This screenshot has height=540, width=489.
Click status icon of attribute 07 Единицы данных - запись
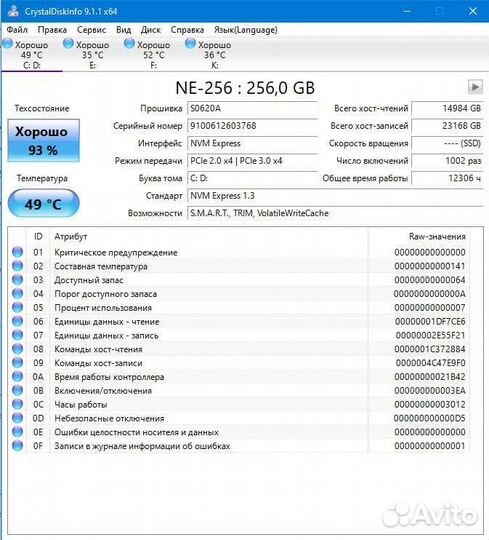point(18,335)
